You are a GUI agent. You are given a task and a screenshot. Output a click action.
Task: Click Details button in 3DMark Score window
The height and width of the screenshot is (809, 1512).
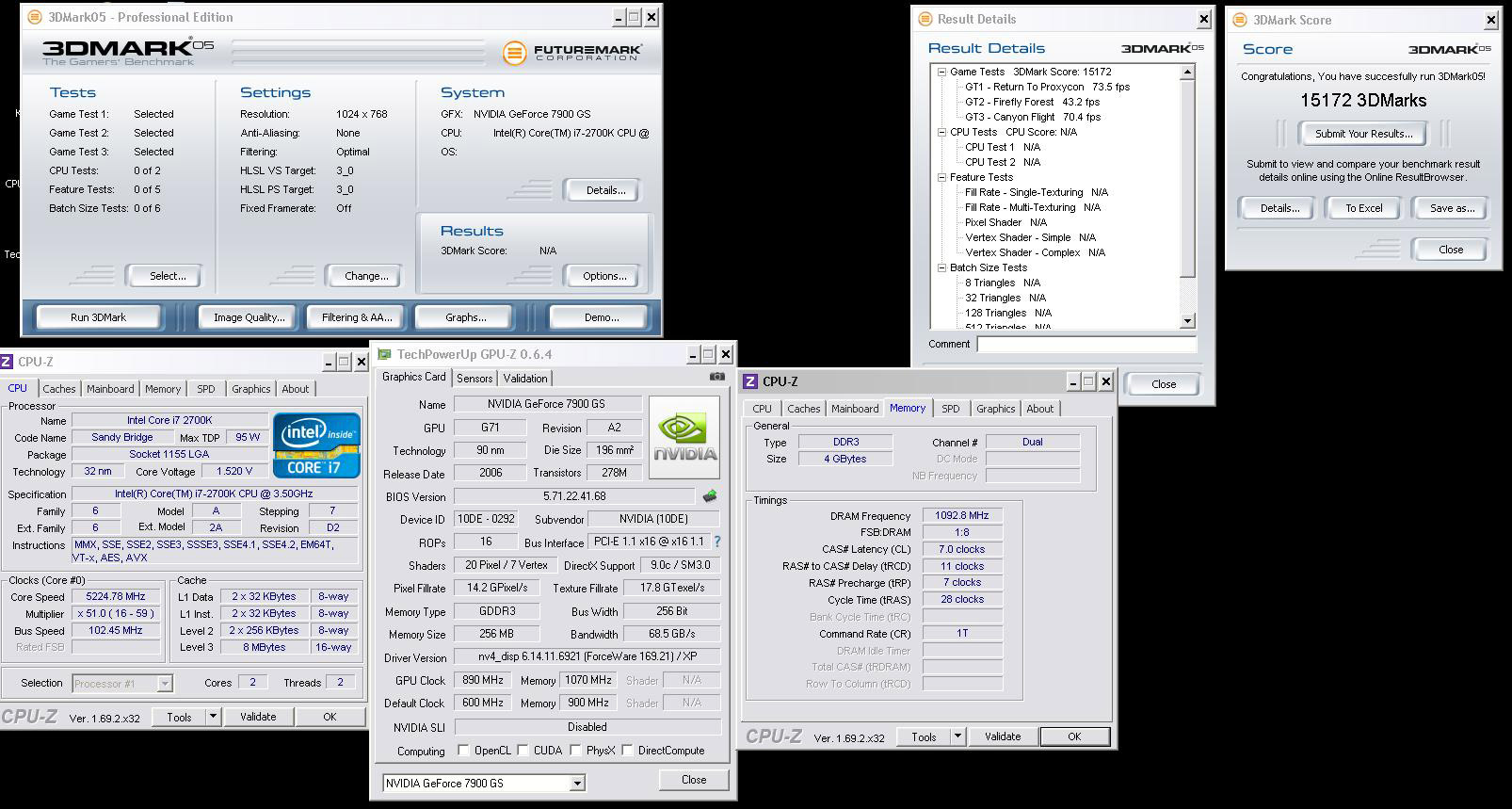point(1279,208)
